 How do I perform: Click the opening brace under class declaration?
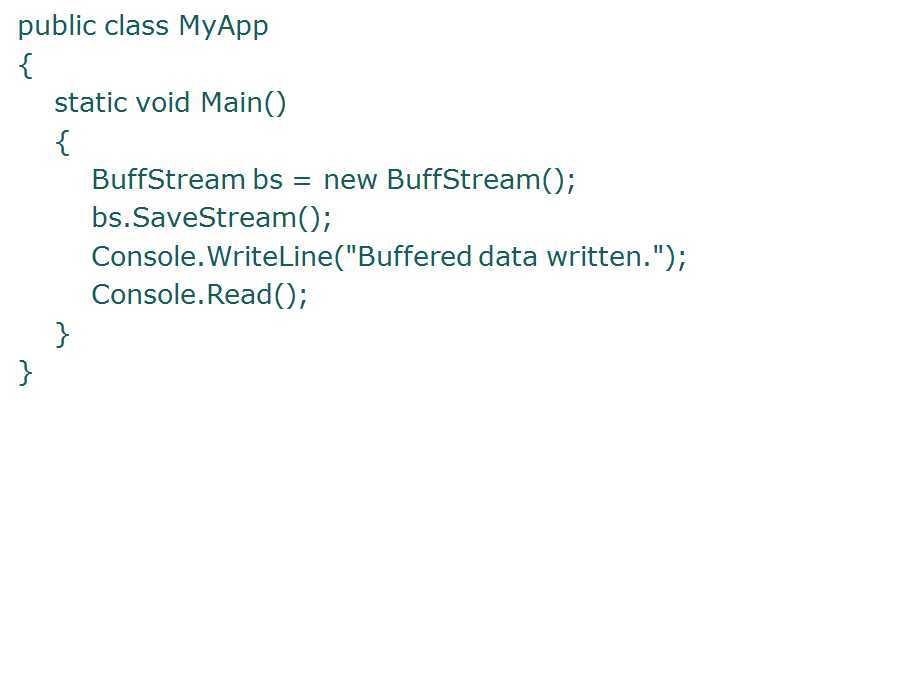(x=25, y=66)
